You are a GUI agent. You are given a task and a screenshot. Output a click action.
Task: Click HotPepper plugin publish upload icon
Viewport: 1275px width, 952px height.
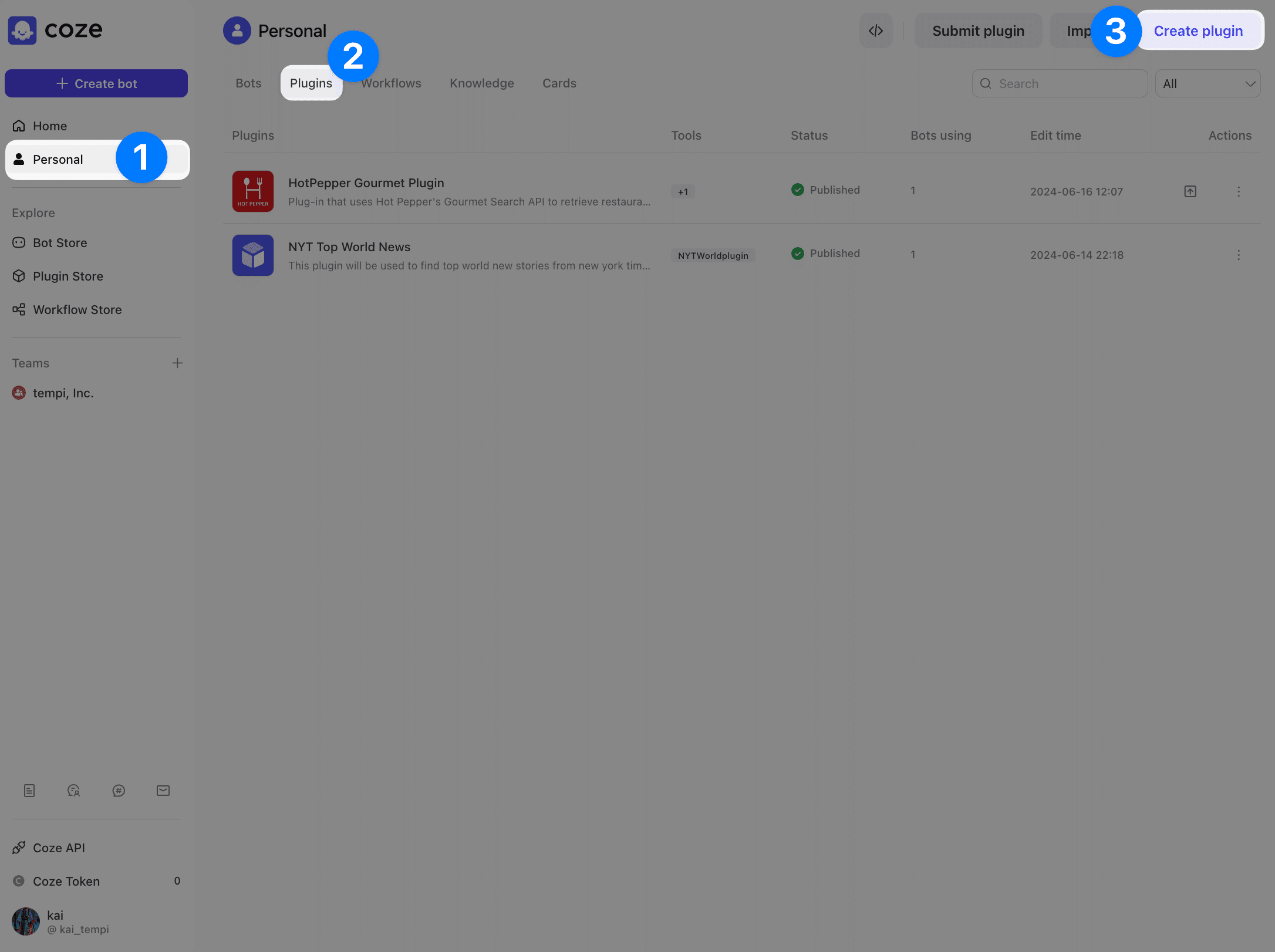coord(1190,191)
